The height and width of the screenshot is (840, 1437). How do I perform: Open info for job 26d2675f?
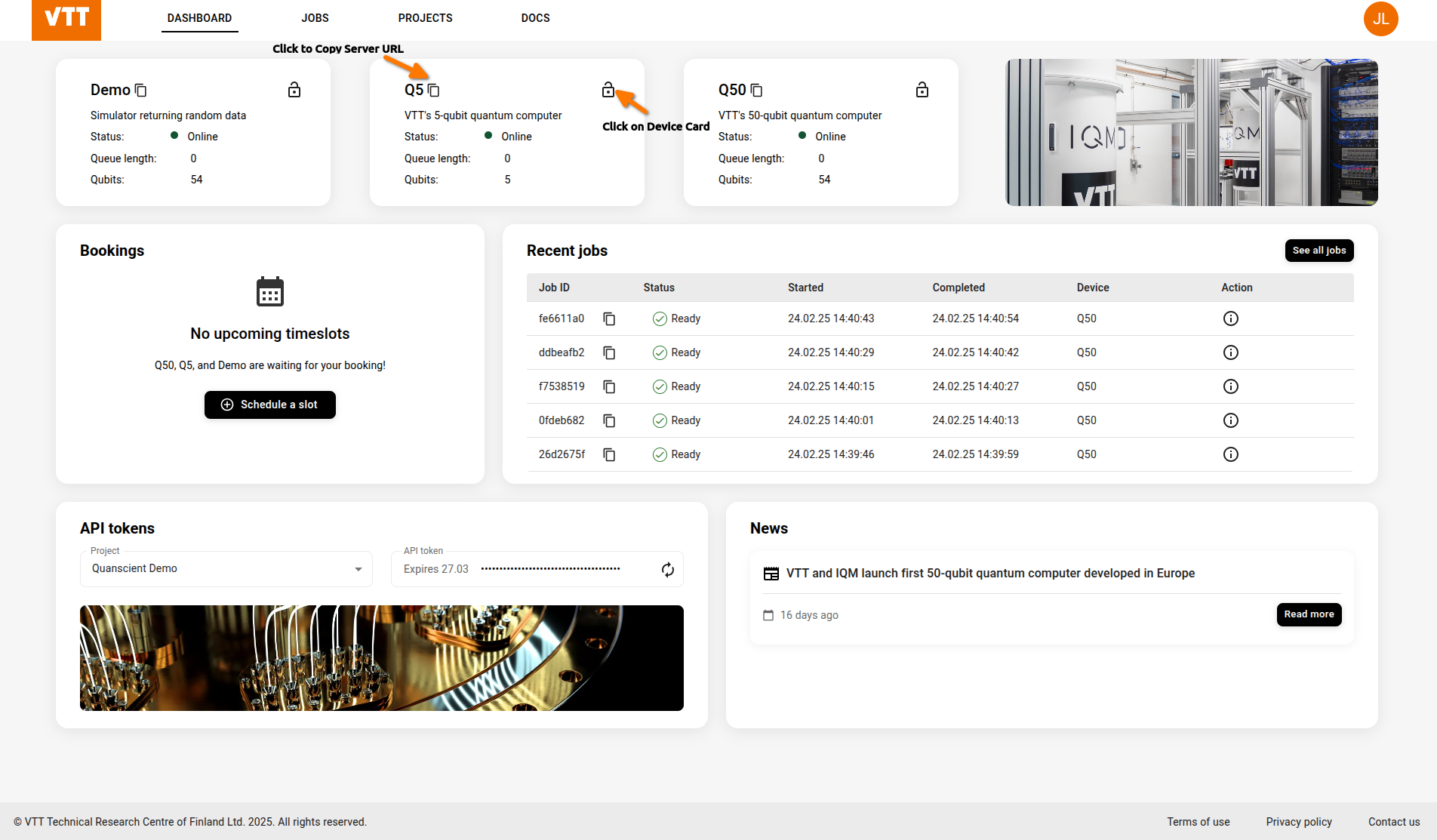(x=1231, y=454)
